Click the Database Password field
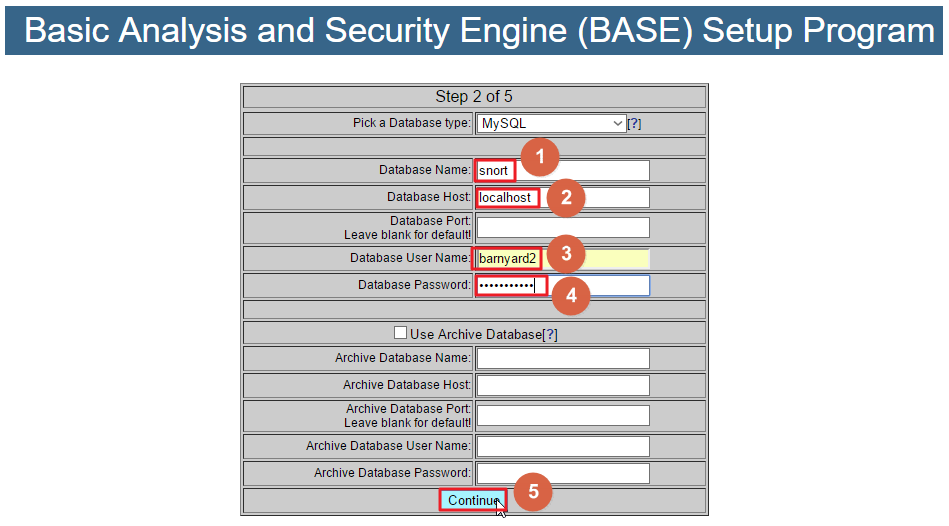This screenshot has height=526, width=949. coord(563,286)
